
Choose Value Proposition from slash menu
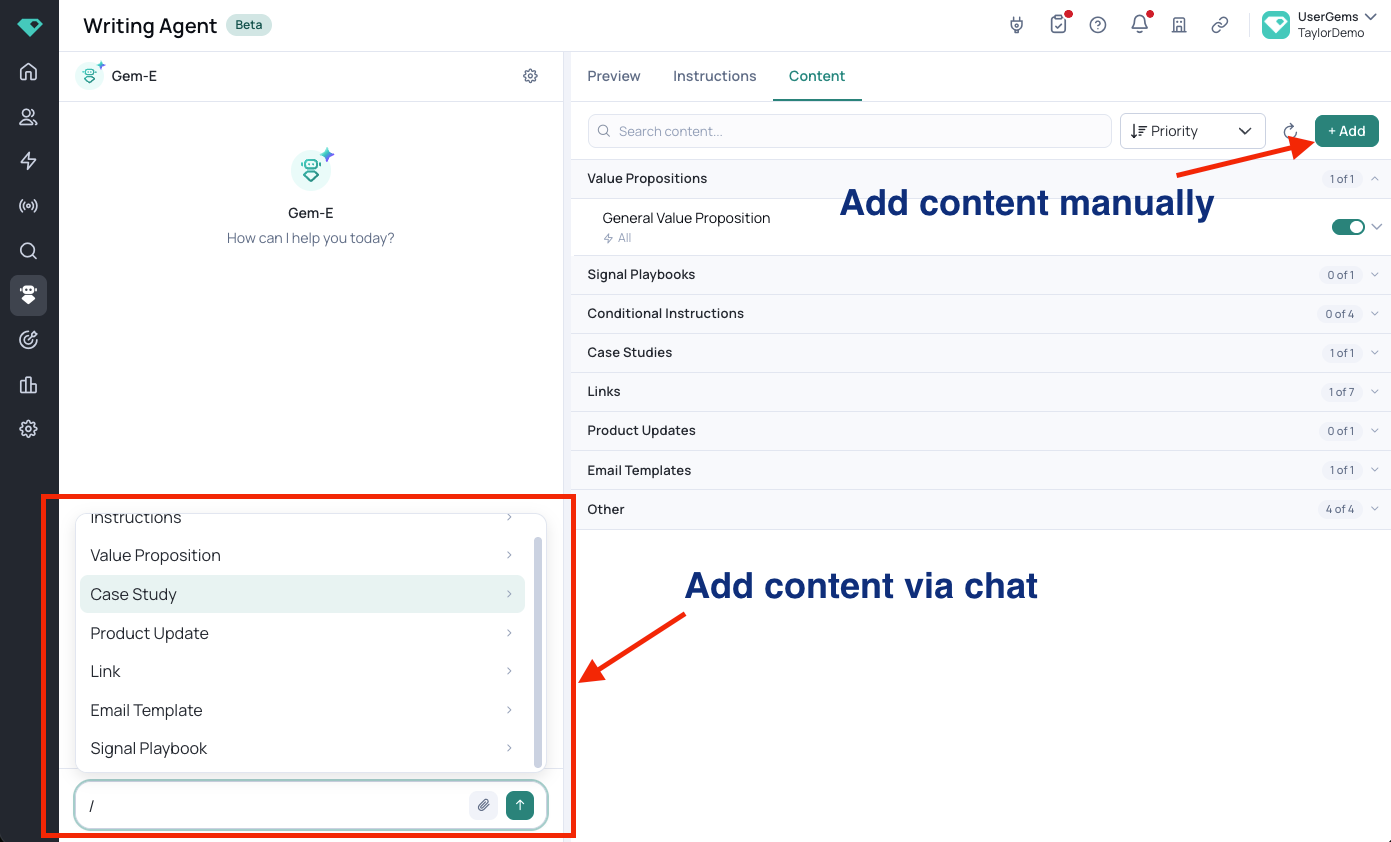302,555
